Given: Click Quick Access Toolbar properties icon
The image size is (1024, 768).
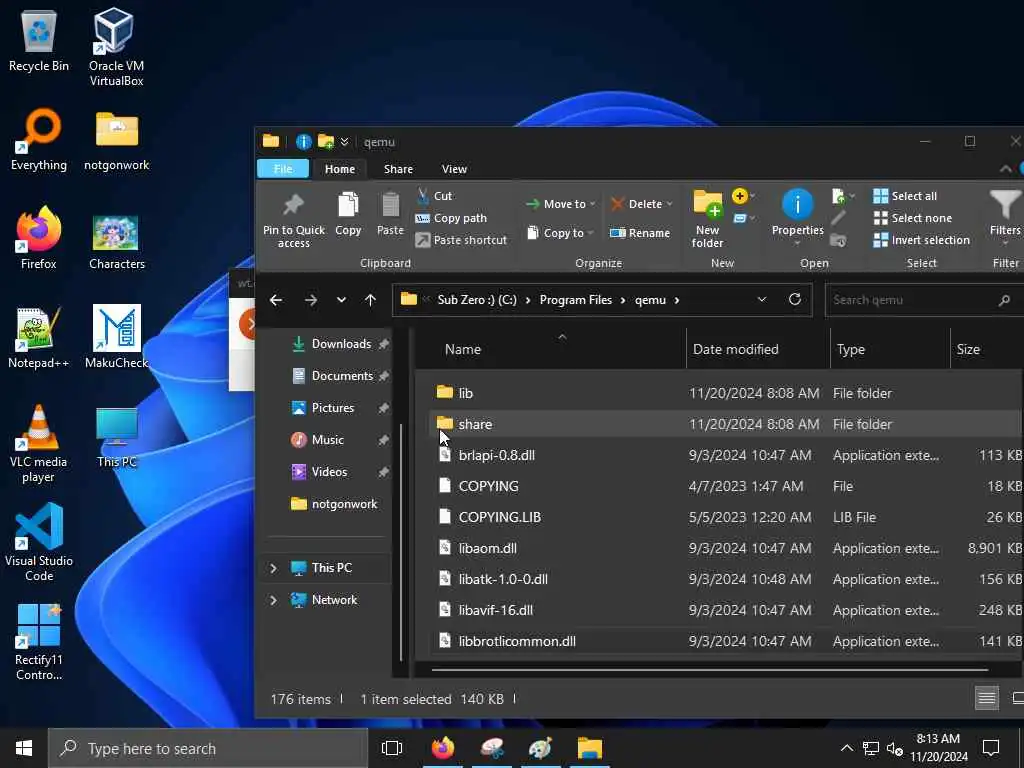Looking at the screenshot, I should coord(303,142).
